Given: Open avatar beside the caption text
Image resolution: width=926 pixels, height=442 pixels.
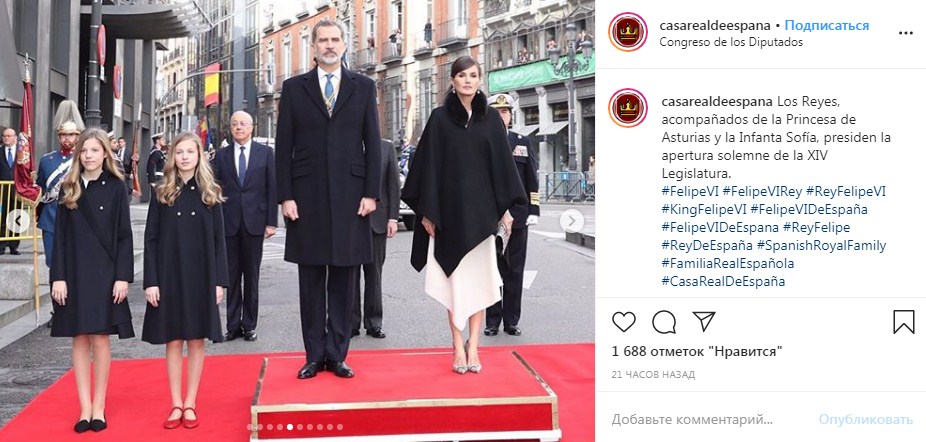Looking at the screenshot, I should coord(628,108).
